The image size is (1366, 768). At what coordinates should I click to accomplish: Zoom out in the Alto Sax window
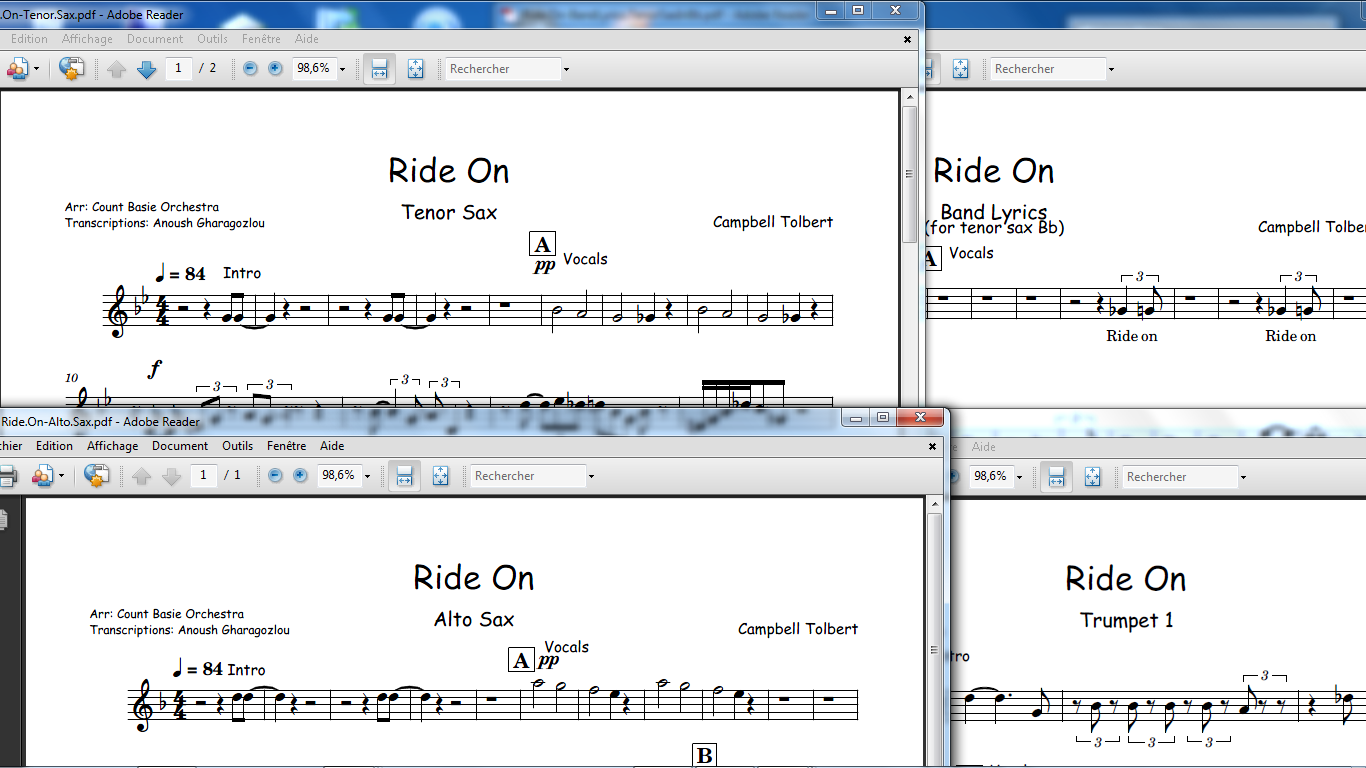click(275, 476)
